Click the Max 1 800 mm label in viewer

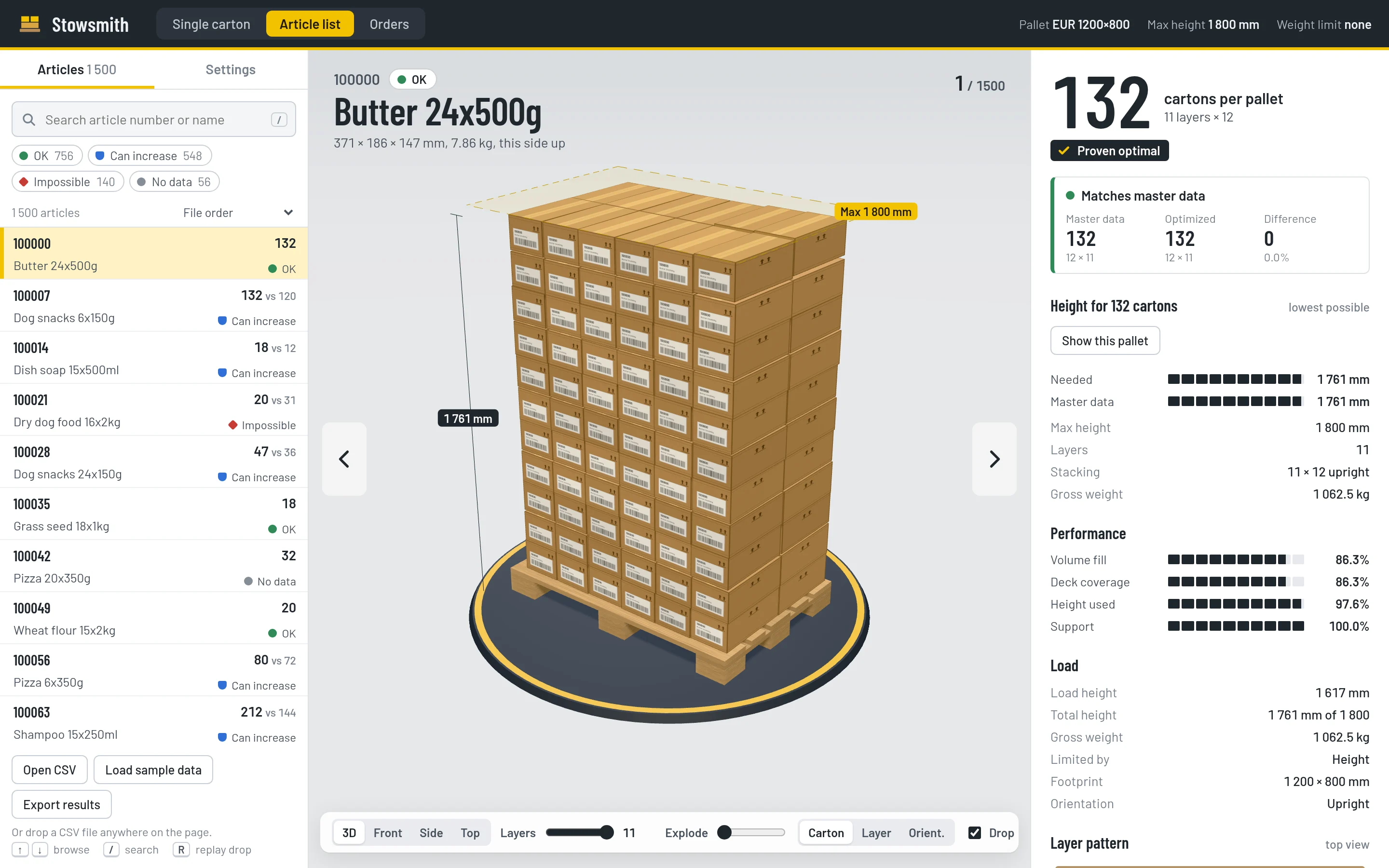(875, 211)
